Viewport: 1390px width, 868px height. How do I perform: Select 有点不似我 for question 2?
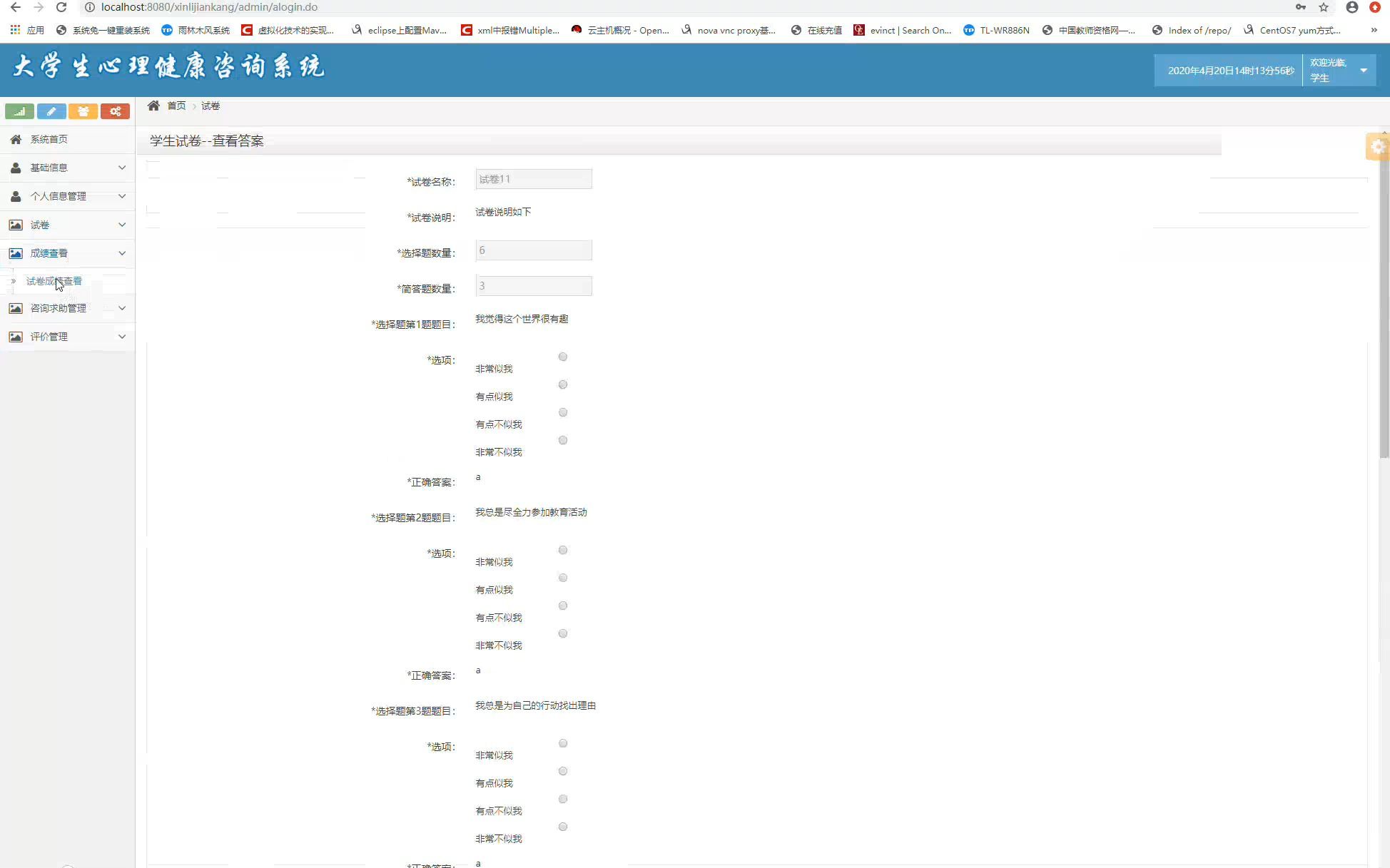click(x=563, y=606)
